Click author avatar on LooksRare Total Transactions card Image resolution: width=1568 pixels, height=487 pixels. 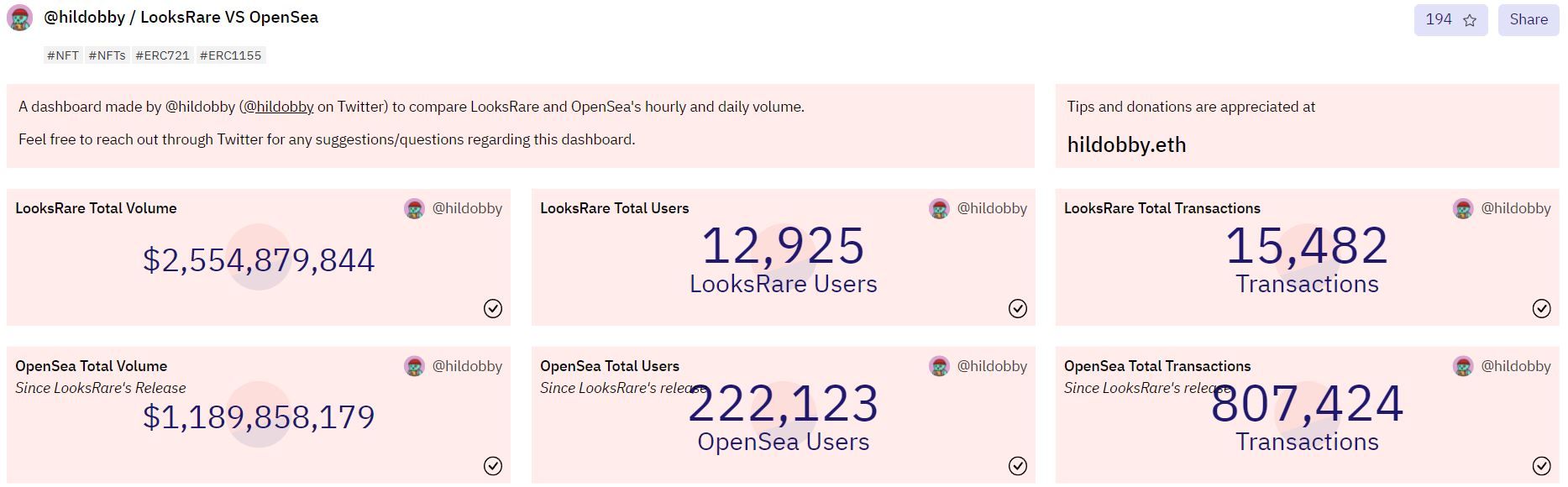coord(1463,208)
